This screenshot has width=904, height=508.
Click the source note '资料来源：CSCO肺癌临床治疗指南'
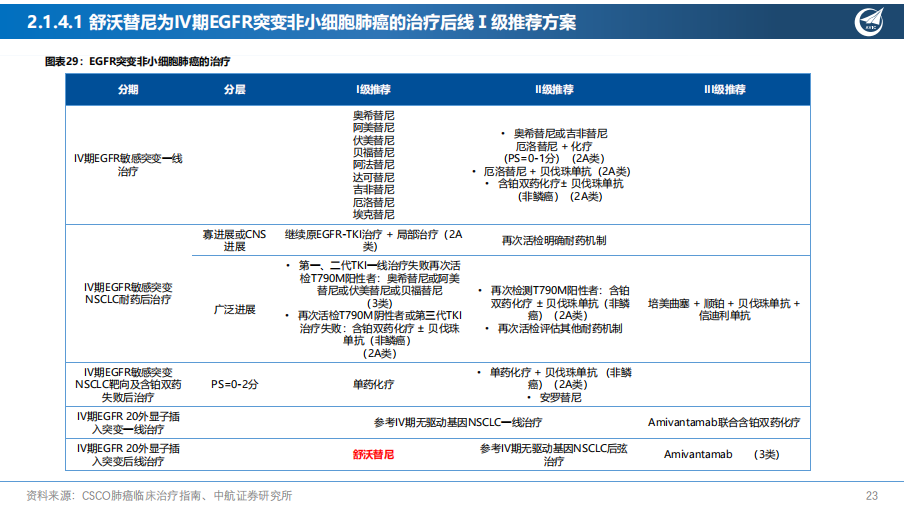159,496
